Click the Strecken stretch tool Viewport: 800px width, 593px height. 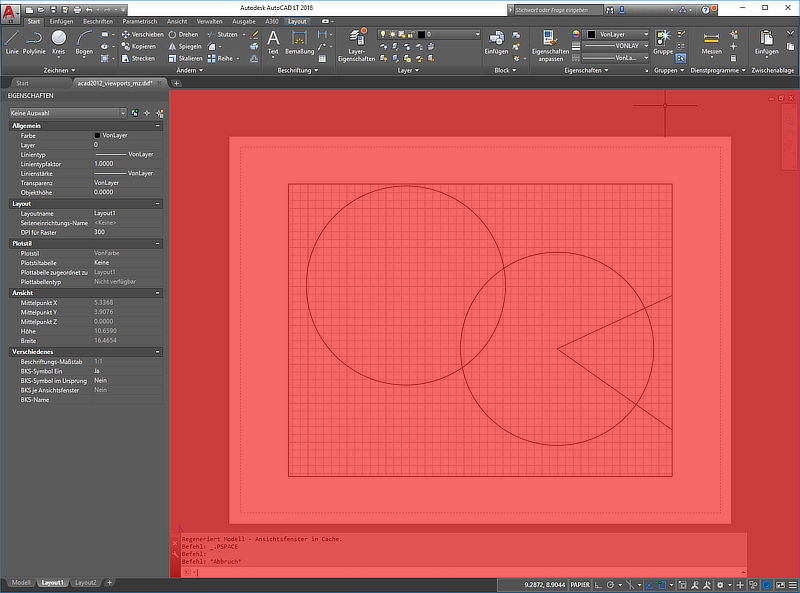pos(138,59)
